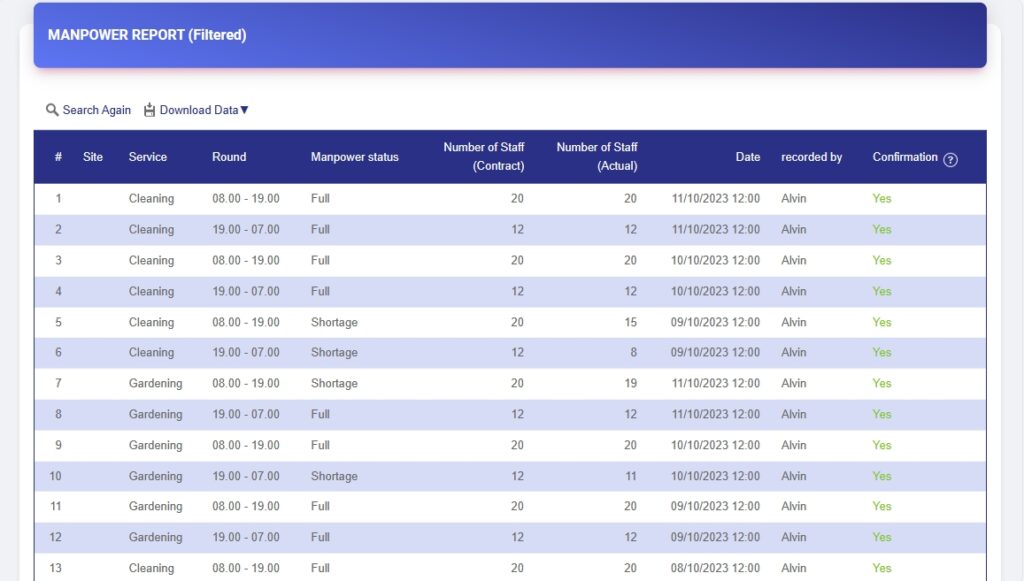Click row number 13
This screenshot has width=1024, height=581.
(56, 568)
